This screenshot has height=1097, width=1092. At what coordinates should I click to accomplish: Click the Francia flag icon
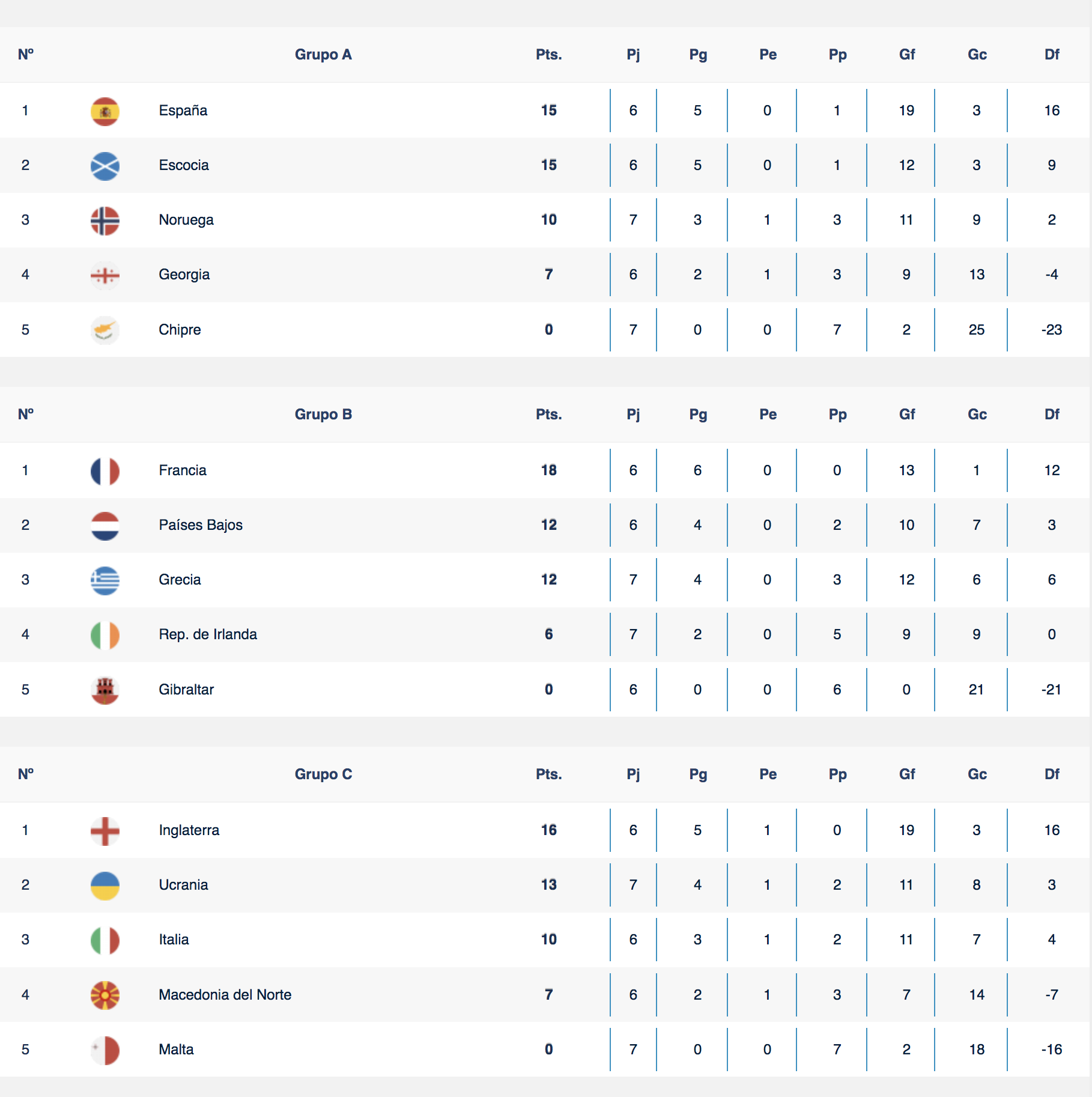pyautogui.click(x=105, y=471)
